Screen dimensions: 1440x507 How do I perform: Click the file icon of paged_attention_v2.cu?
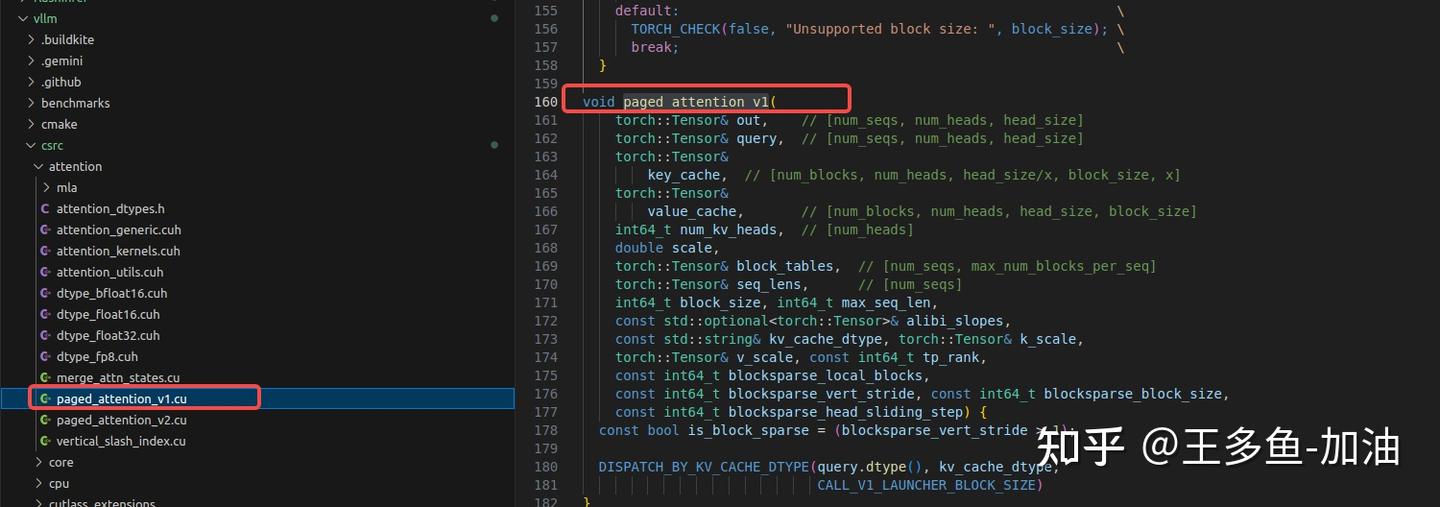click(45, 420)
